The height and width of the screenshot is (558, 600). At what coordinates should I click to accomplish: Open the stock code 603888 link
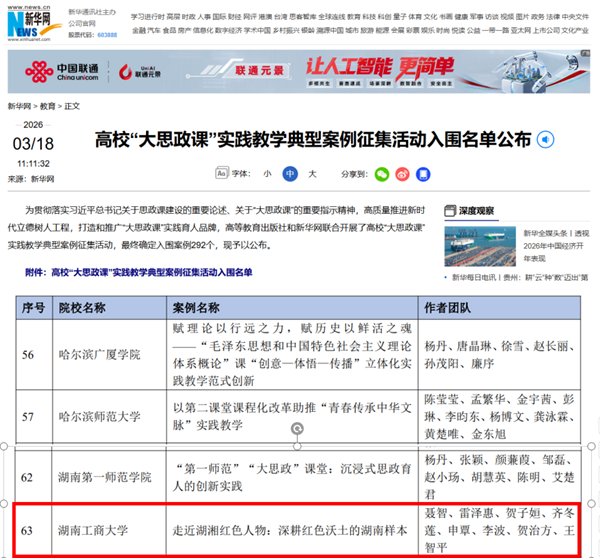pyautogui.click(x=106, y=34)
